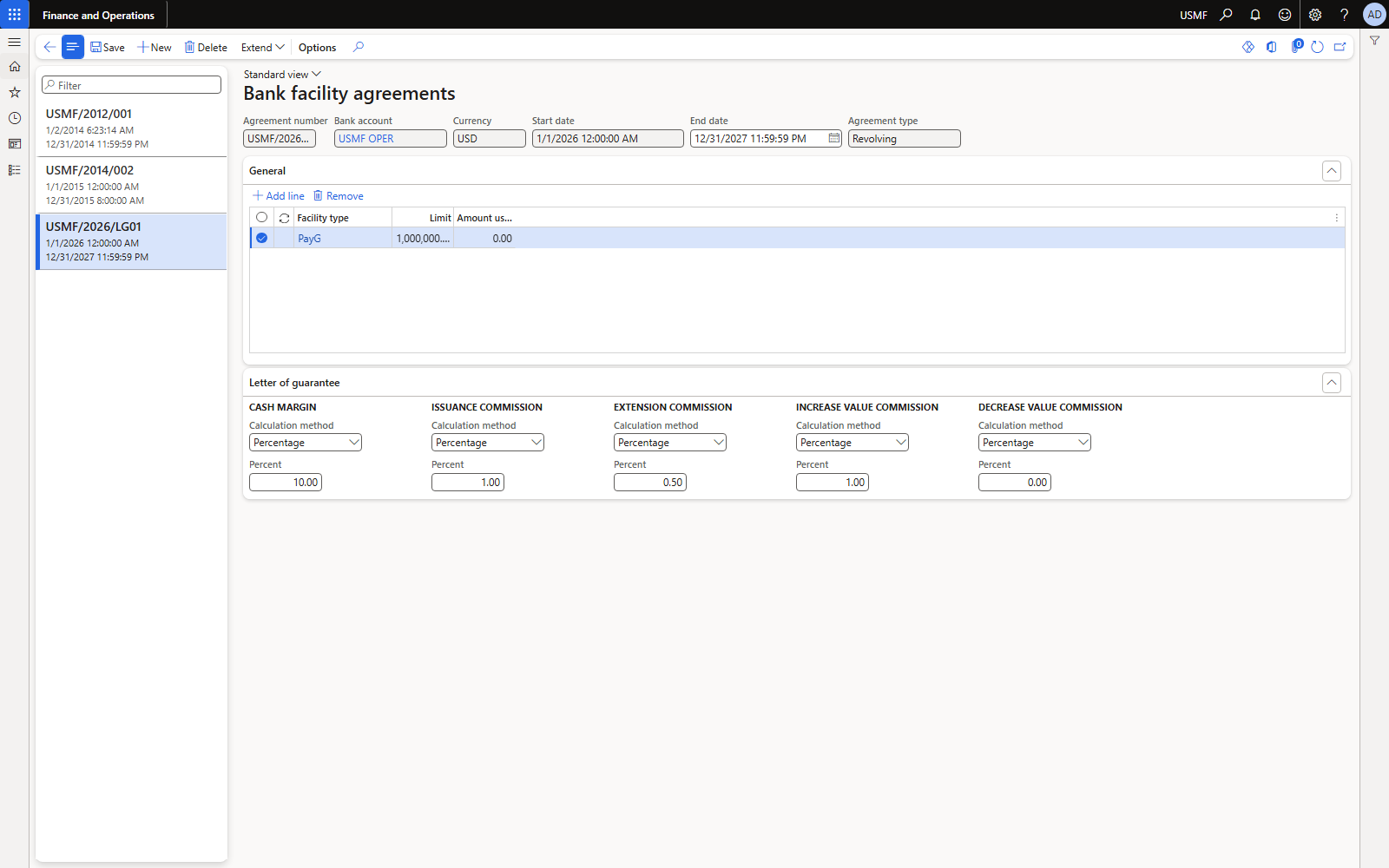This screenshot has height=868, width=1389.
Task: Click Delete in the action pane
Action: click(x=206, y=48)
